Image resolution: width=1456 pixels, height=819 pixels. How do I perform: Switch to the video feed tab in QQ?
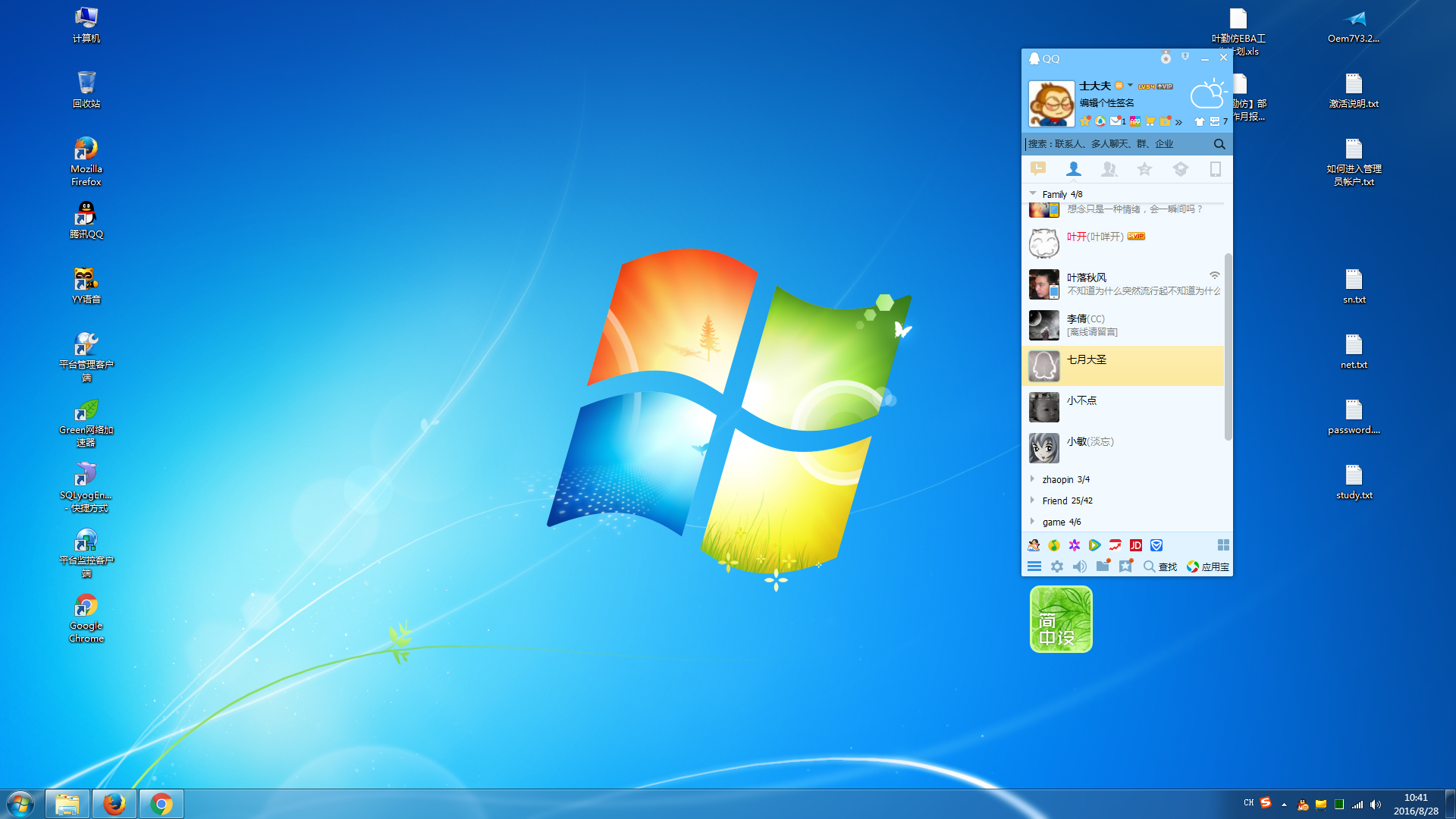(1181, 168)
